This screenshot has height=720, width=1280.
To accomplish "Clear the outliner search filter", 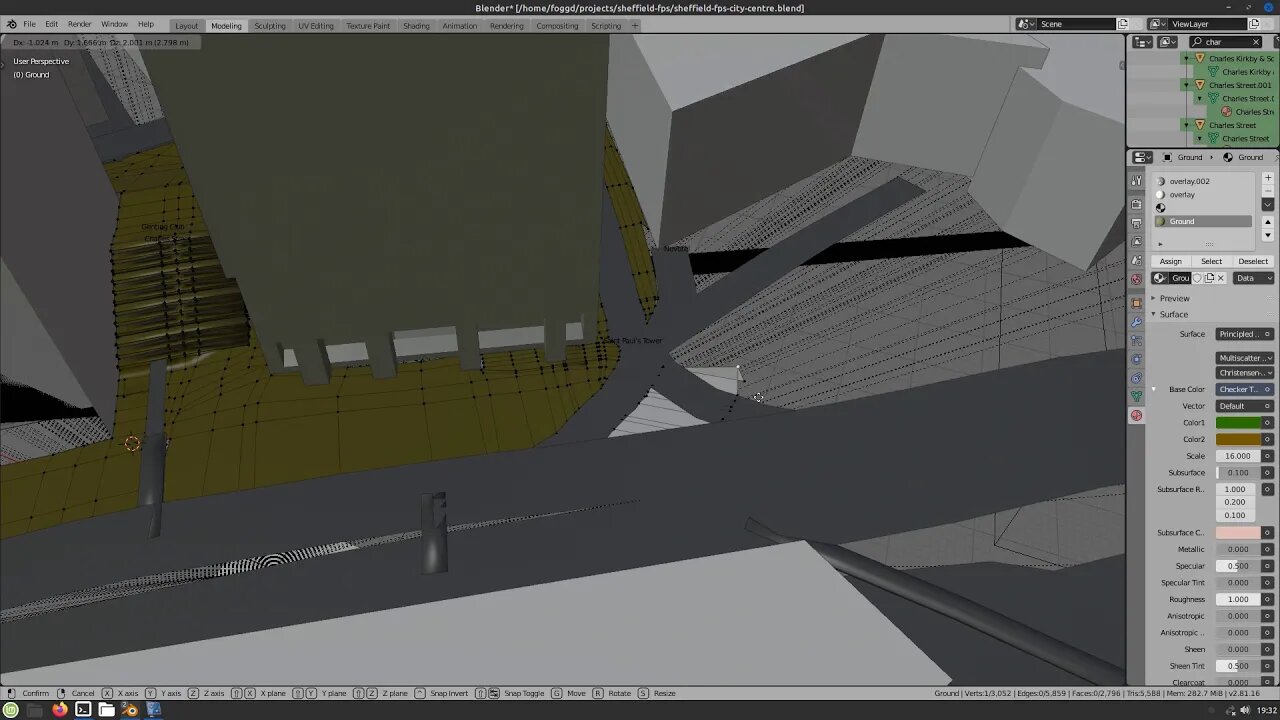I will click(1256, 42).
